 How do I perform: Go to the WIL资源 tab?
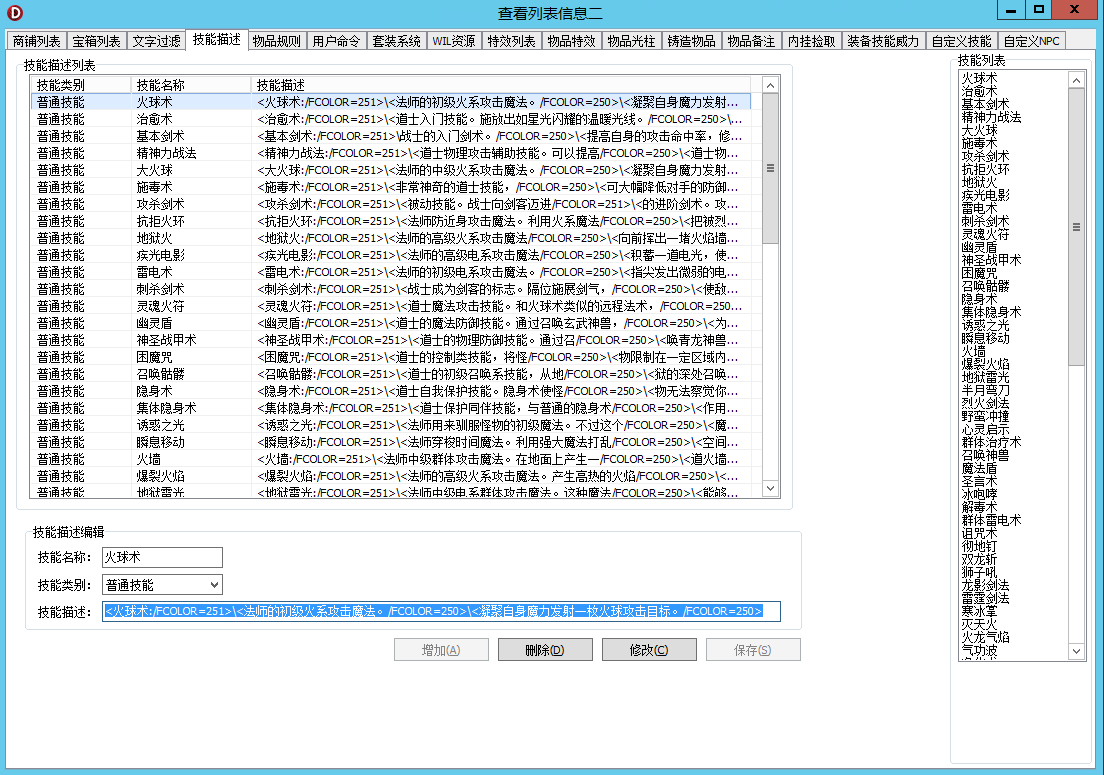(453, 41)
